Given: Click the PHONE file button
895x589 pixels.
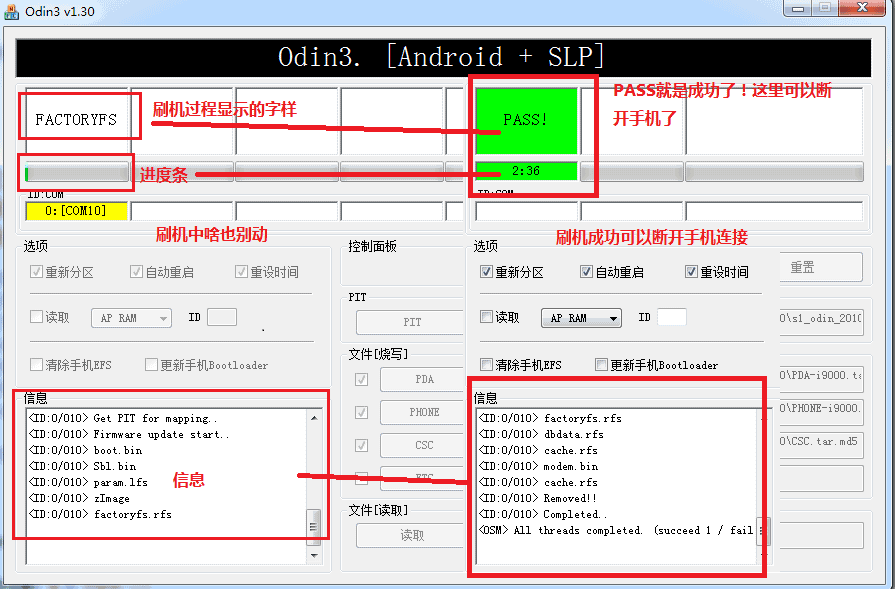Looking at the screenshot, I should (423, 412).
